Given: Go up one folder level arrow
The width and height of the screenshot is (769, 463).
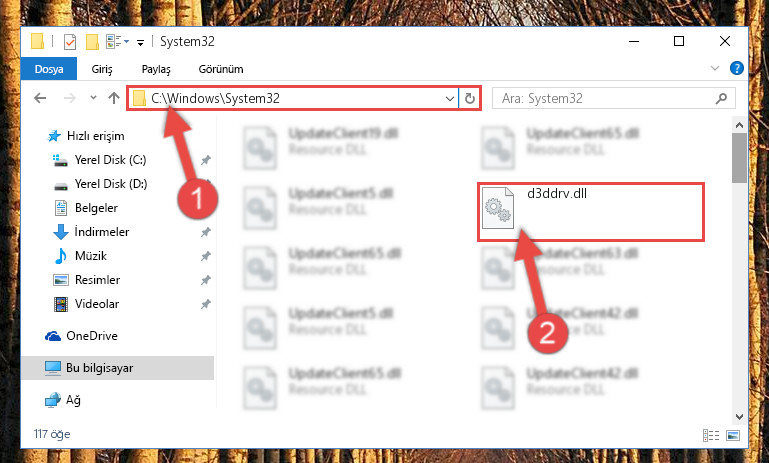Looking at the screenshot, I should (114, 99).
